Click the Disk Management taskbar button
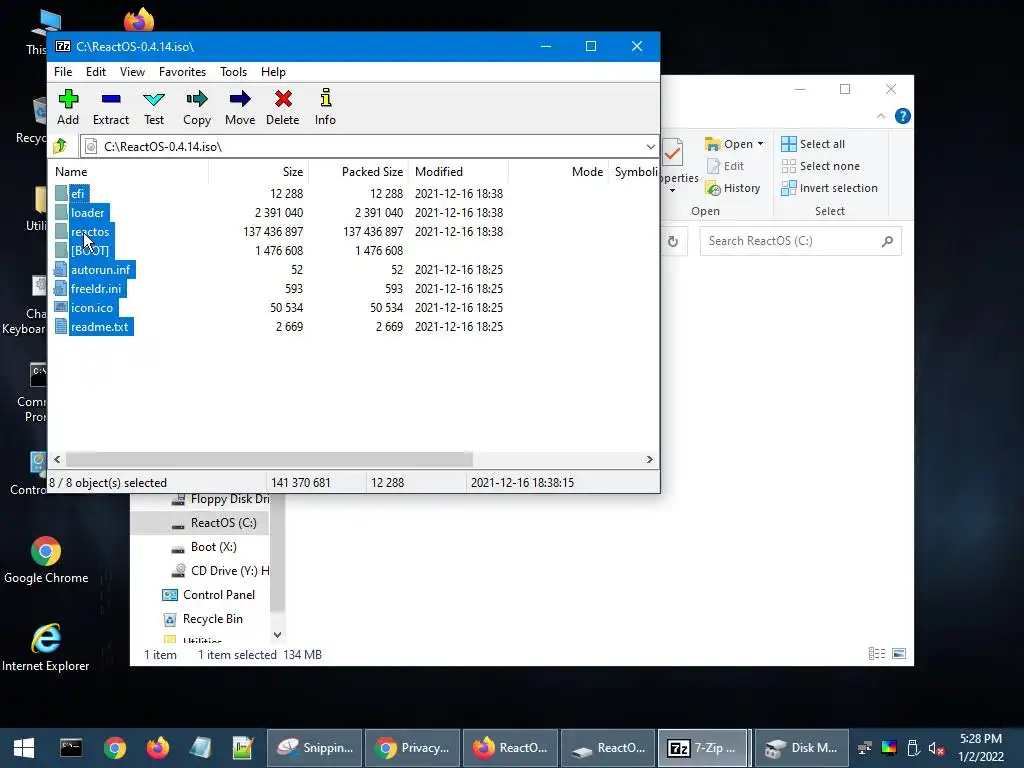1024x768 pixels. tap(801, 748)
